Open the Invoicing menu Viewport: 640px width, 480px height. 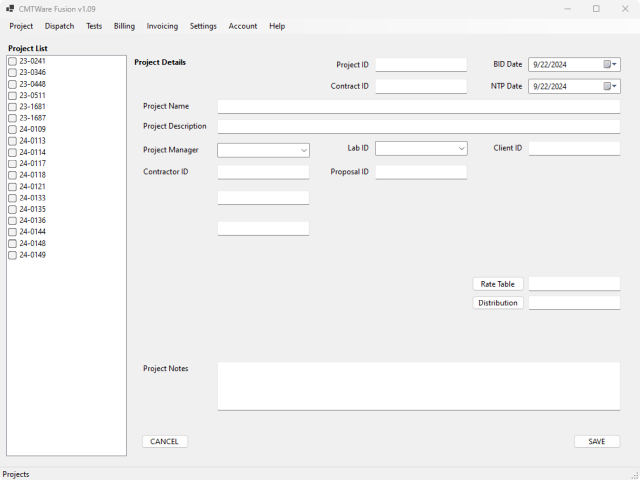click(x=161, y=26)
